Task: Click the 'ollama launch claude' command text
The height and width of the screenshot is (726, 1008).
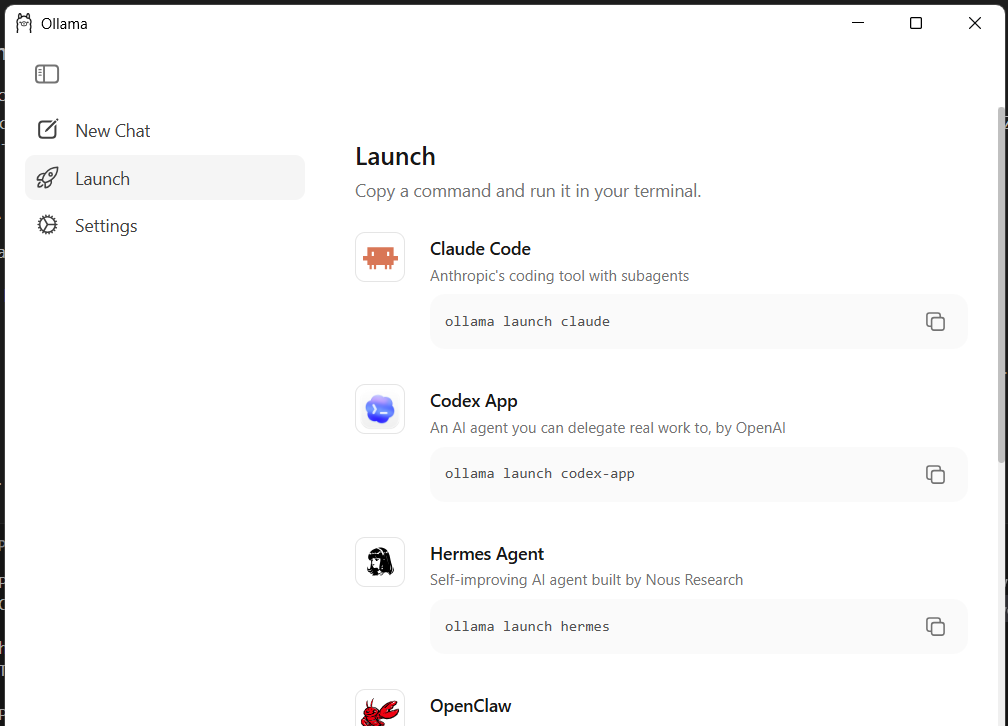Action: tap(527, 322)
